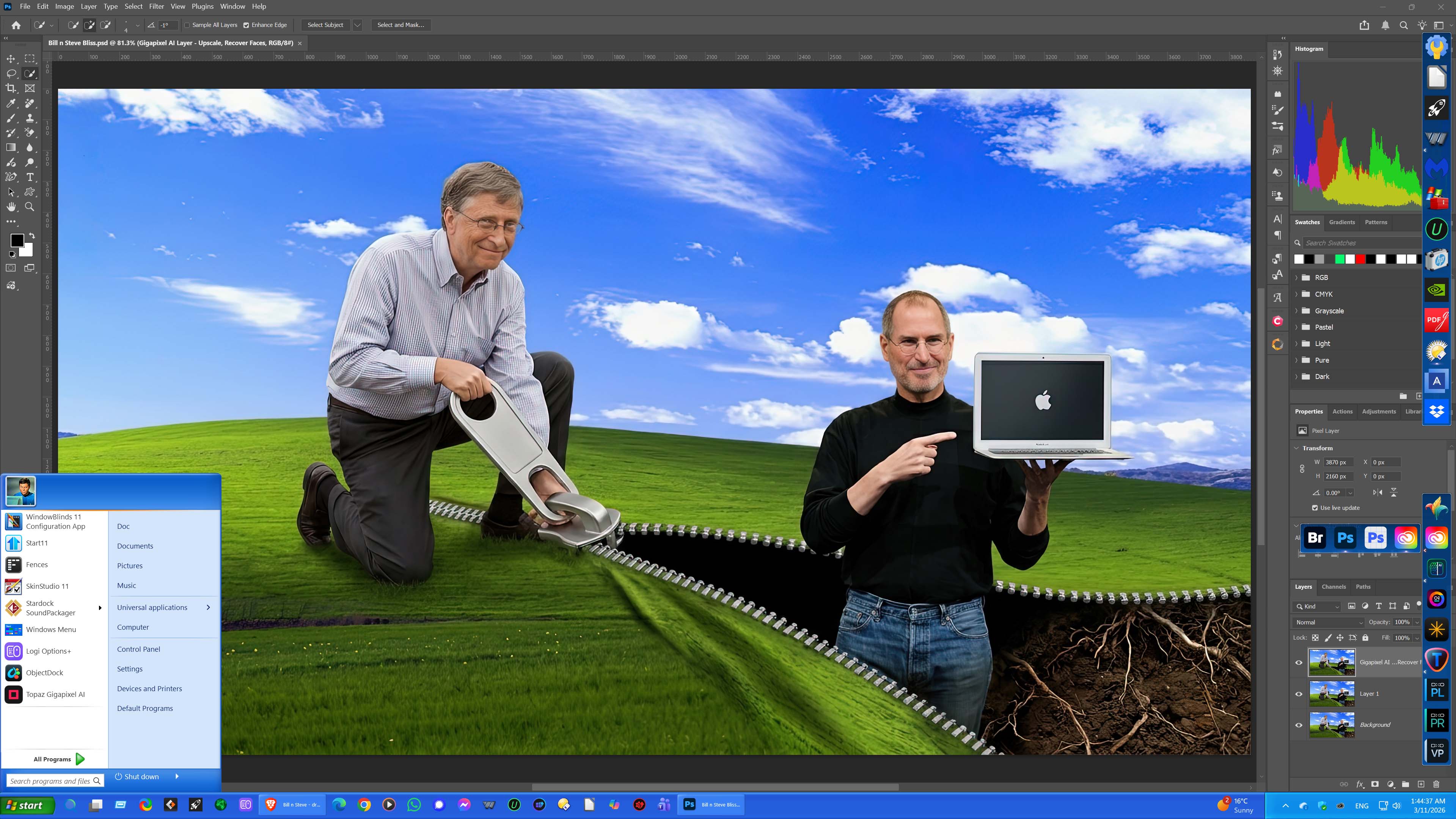Disable the Enhance Edge checkbox
The image size is (1456, 819).
coord(246,25)
